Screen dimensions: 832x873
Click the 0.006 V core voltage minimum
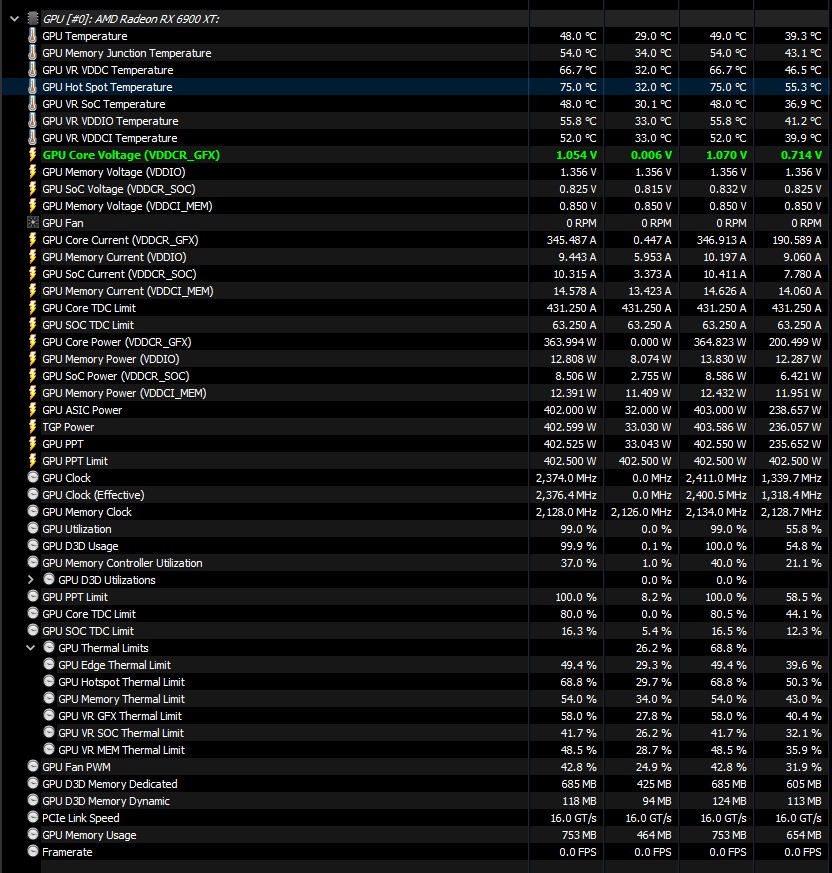tap(652, 155)
